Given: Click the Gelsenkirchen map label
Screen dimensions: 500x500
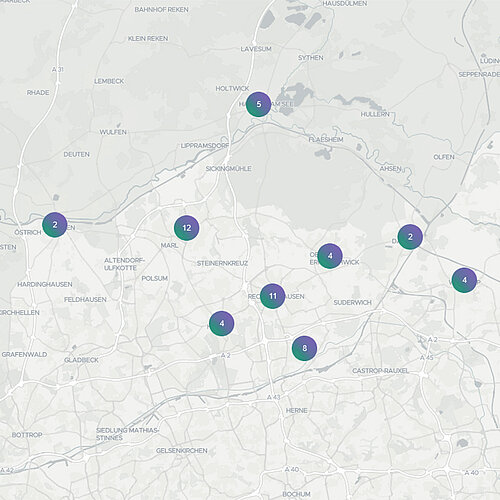Looking at the screenshot, I should click(x=182, y=451).
